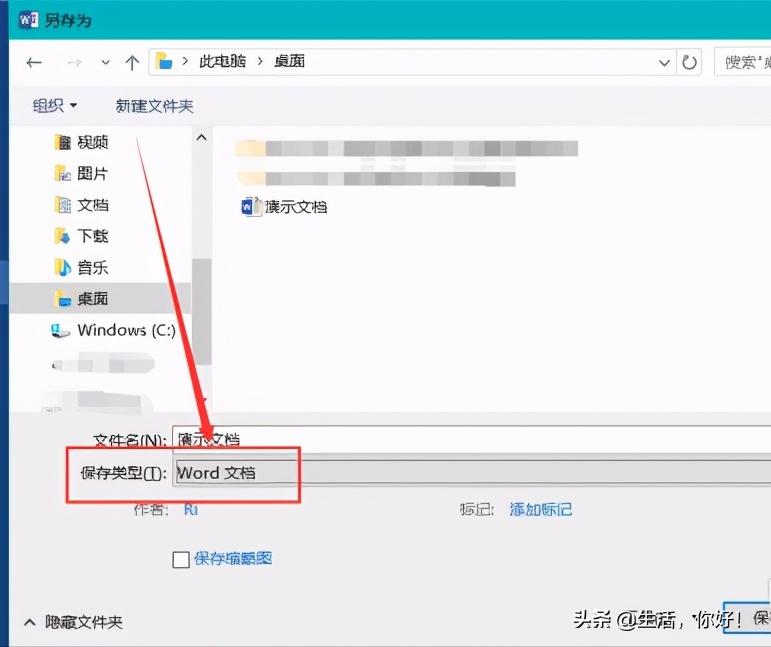Screen dimensions: 771x647
Task: Click the 文件名 input field
Action: pos(472,439)
